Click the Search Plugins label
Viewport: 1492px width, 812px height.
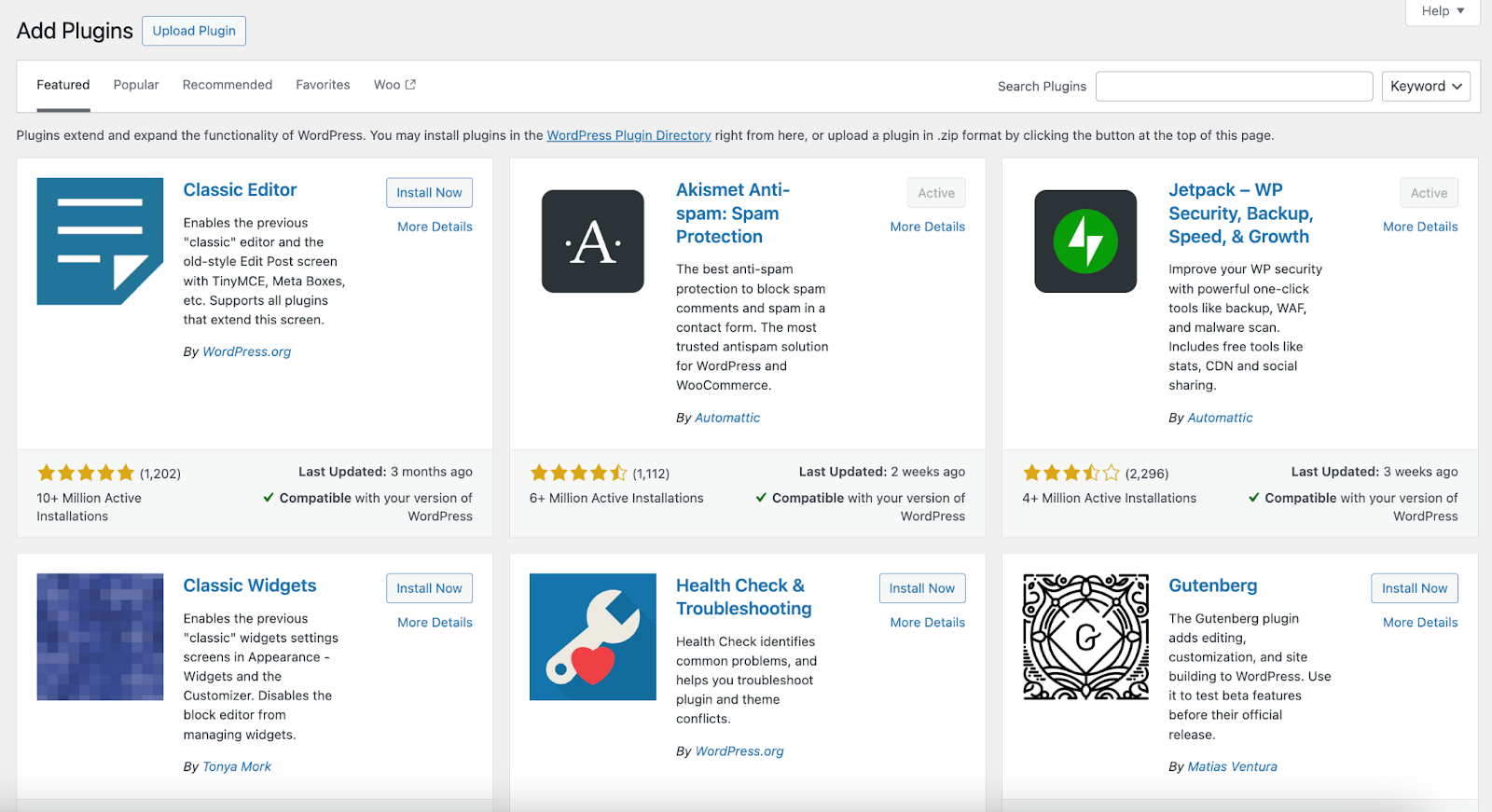(x=1042, y=86)
